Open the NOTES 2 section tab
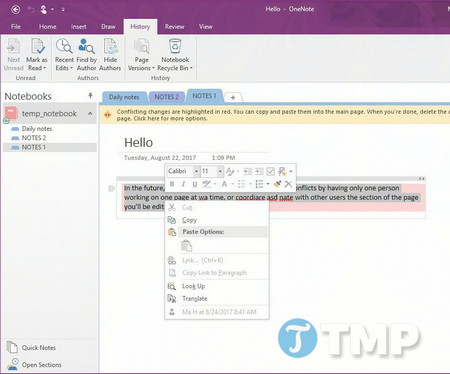450x374 pixels. pyautogui.click(x=167, y=97)
